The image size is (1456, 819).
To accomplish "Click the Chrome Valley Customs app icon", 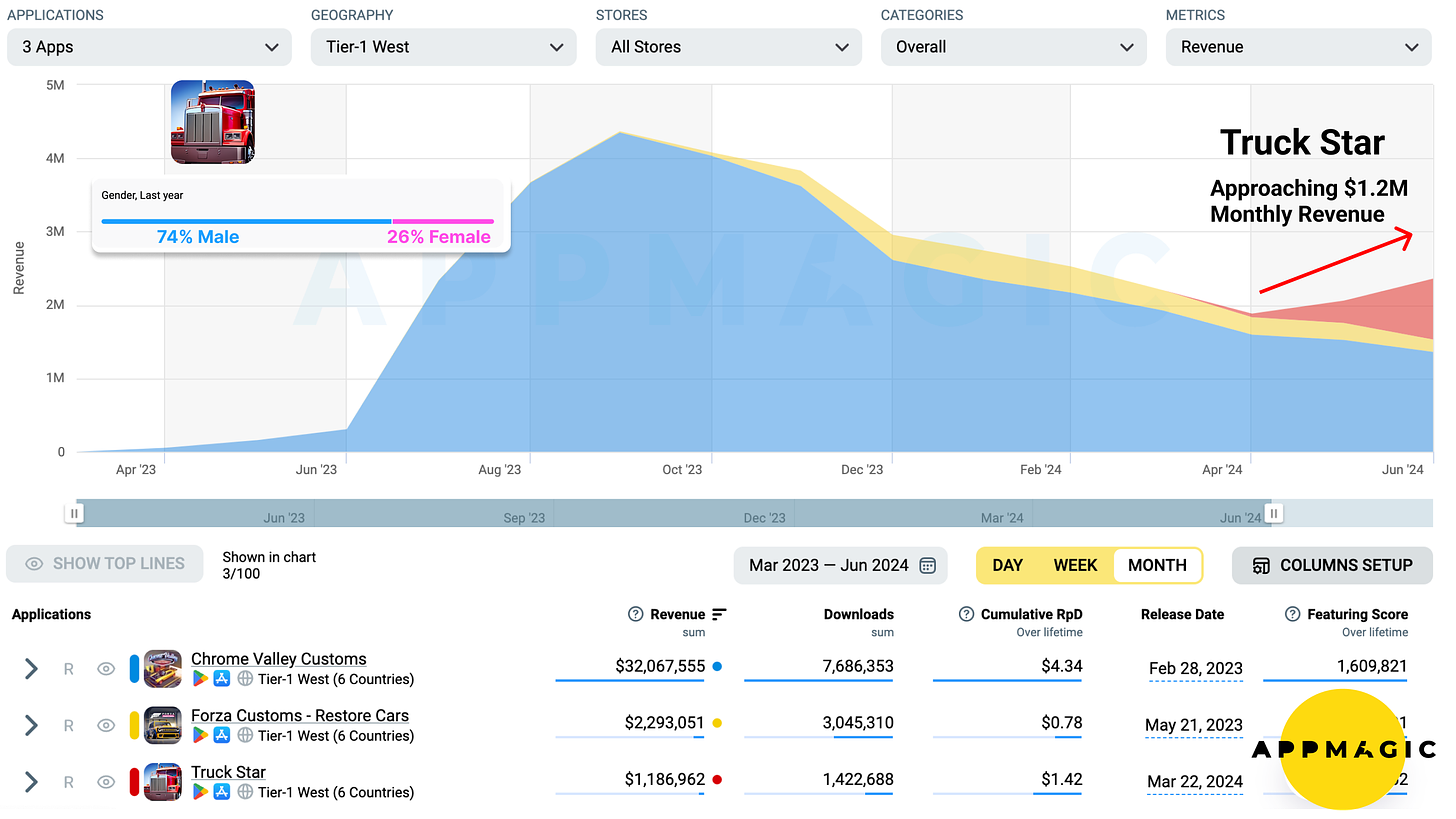I will [x=162, y=668].
